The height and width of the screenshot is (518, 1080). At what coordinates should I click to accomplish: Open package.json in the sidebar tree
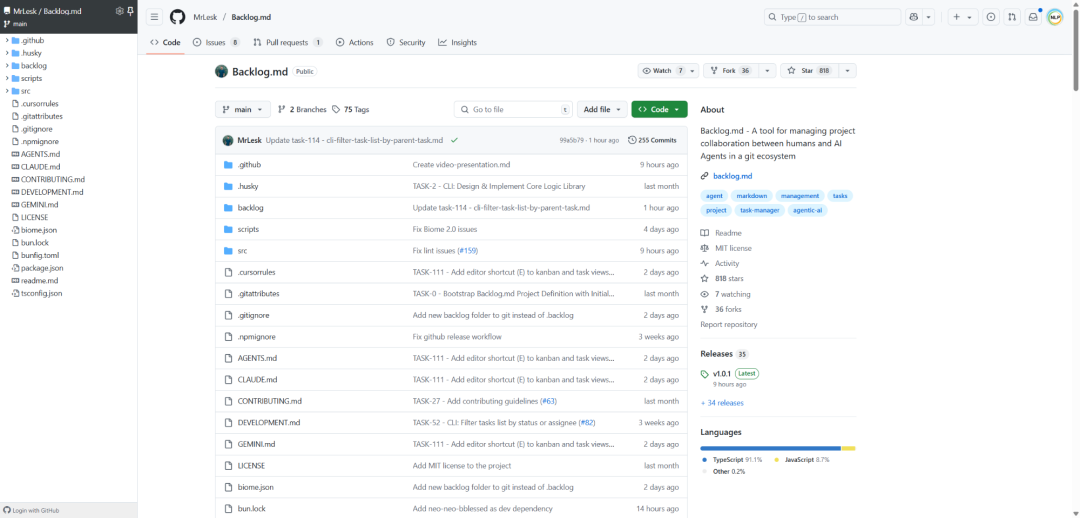42,267
